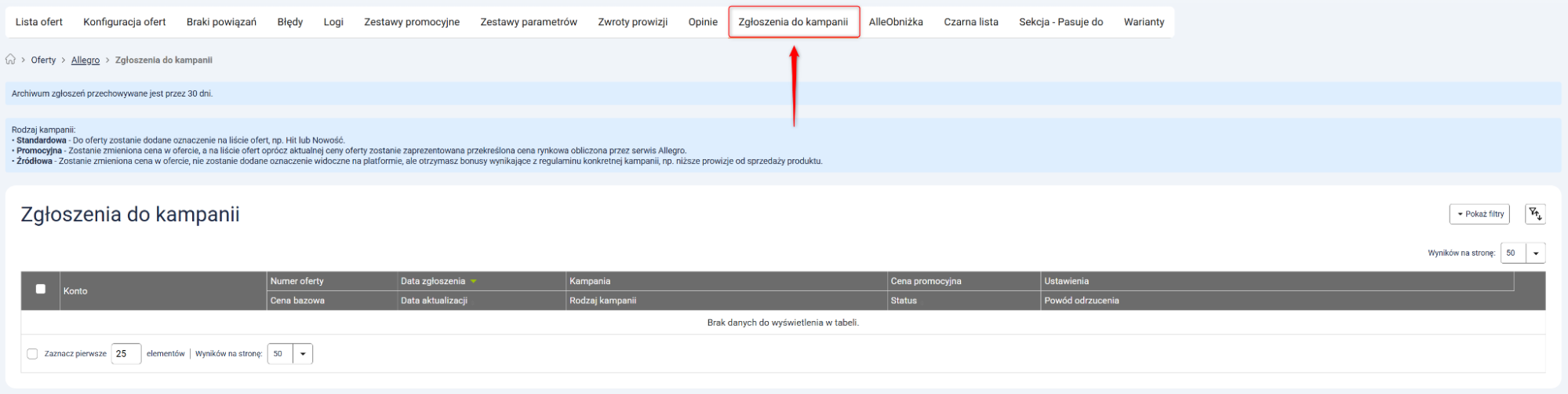Select the Zestawy promocyjne tab

tap(412, 22)
